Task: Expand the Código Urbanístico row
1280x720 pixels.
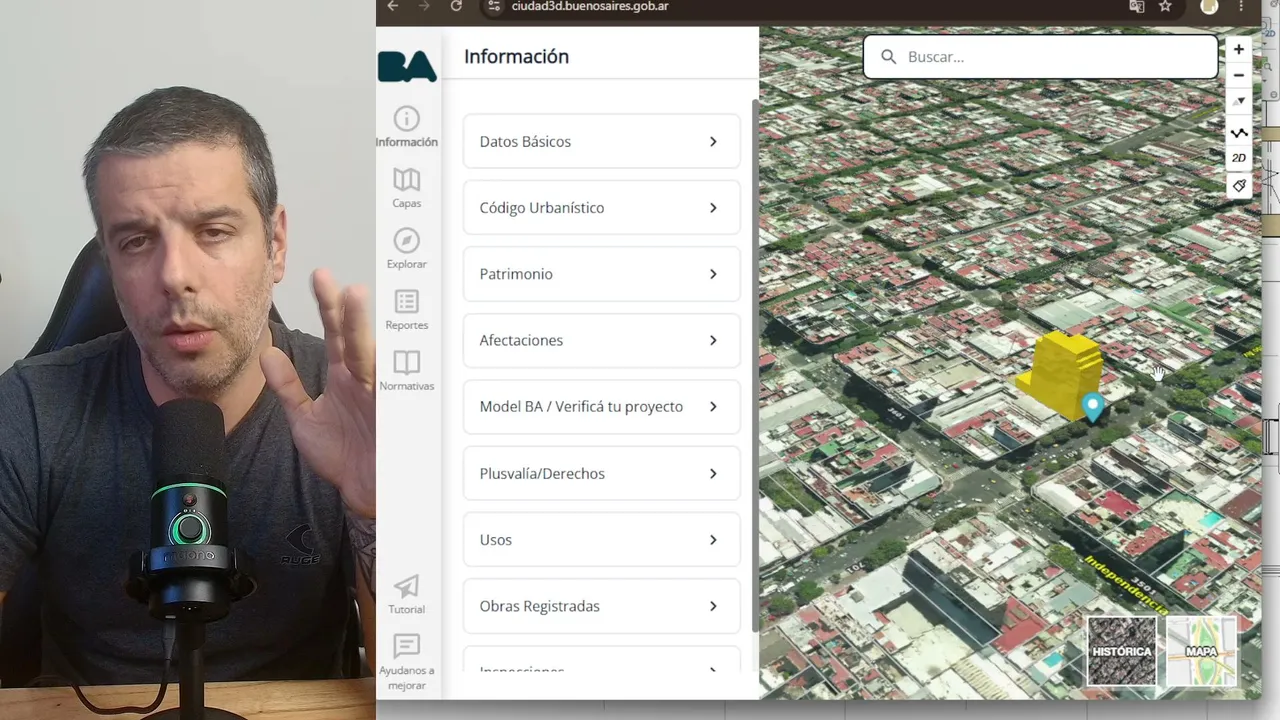Action: [x=602, y=208]
